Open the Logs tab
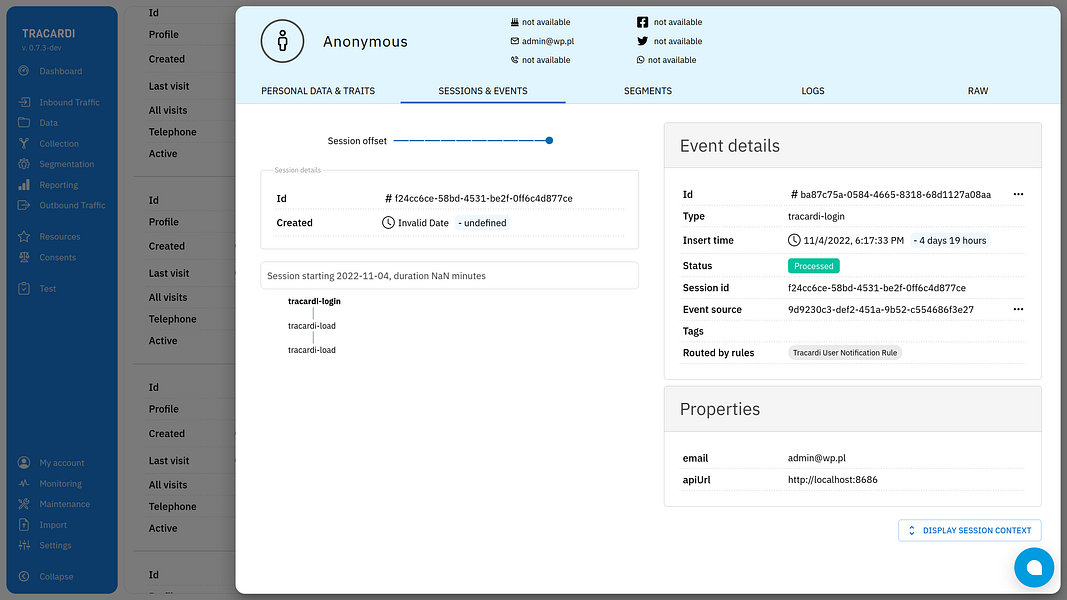Image resolution: width=1067 pixels, height=600 pixels. pos(812,90)
